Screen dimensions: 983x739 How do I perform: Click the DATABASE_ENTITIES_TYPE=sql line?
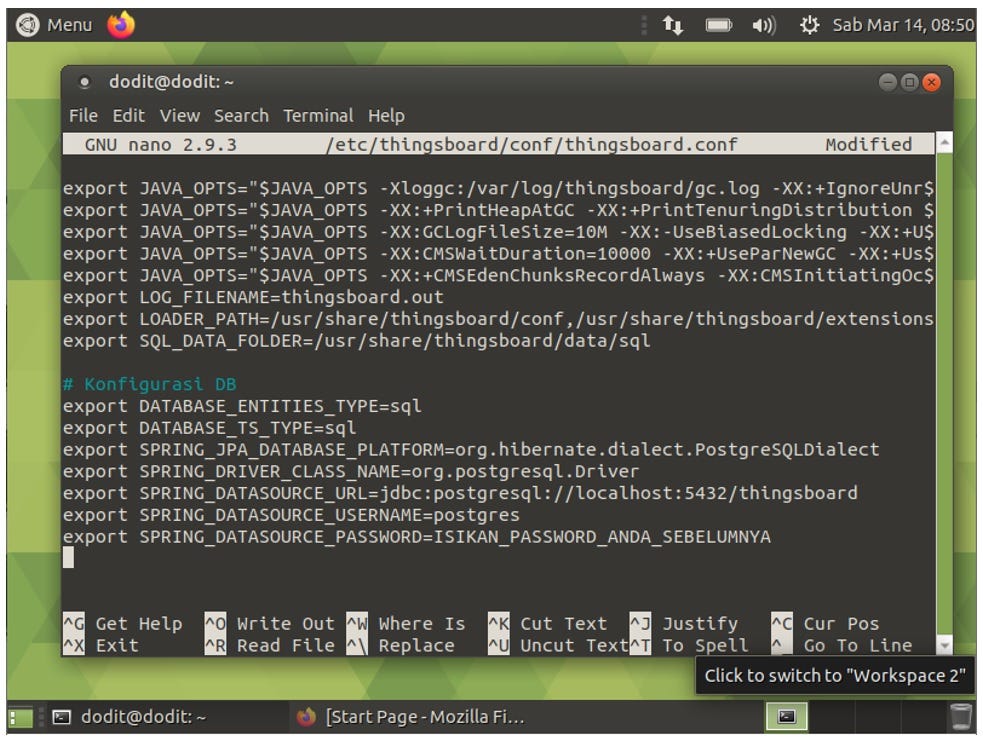[x=242, y=406]
